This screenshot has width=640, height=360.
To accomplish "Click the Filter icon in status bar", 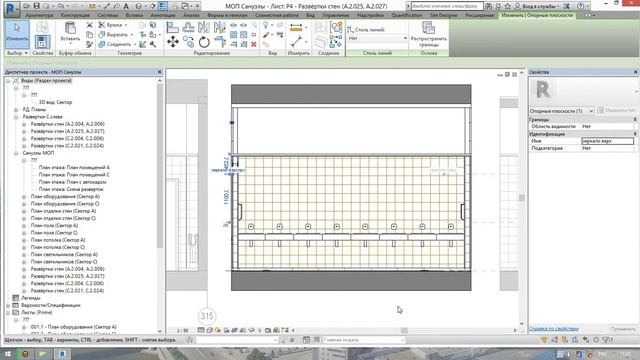I will [x=607, y=340].
